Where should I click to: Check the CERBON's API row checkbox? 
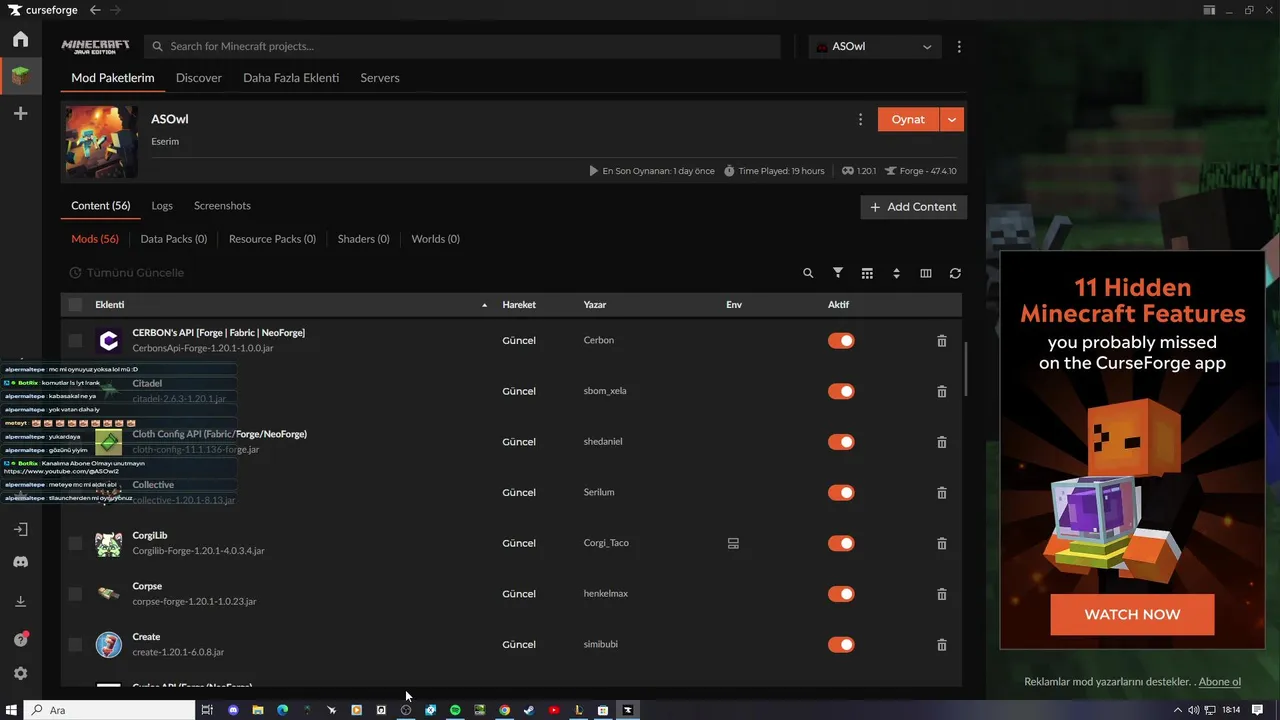click(x=75, y=341)
